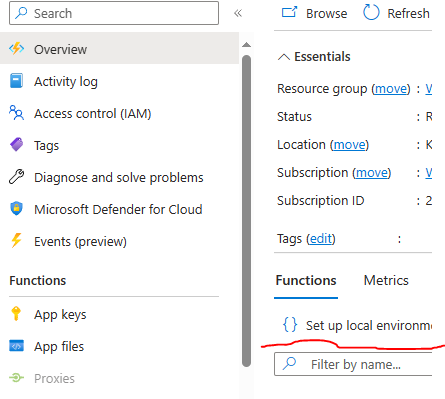The width and height of the screenshot is (445, 399).
Task: Select the purple Tags icon
Action: pyautogui.click(x=16, y=145)
